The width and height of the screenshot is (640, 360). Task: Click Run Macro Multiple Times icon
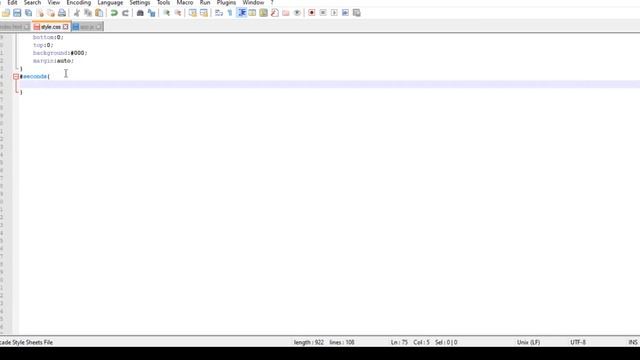click(x=345, y=13)
